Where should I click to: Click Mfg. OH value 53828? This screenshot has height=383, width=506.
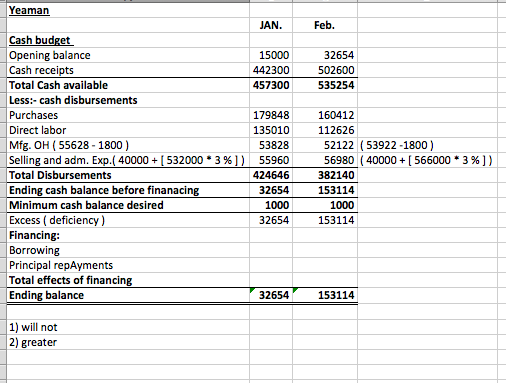(271, 145)
